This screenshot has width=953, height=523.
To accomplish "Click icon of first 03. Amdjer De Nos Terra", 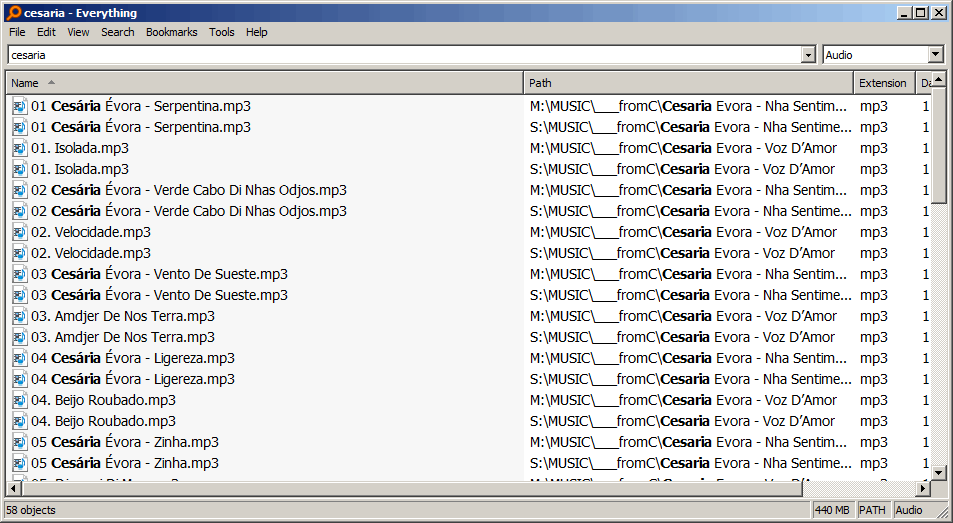I will click(20, 316).
